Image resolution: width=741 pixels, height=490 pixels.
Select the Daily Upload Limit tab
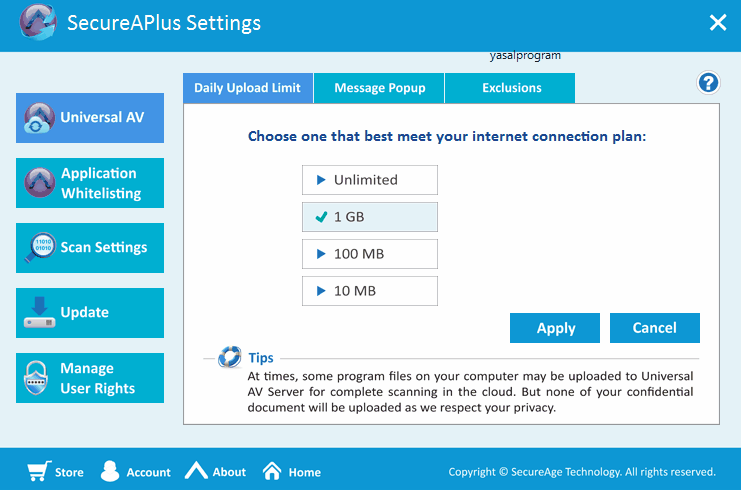[247, 88]
